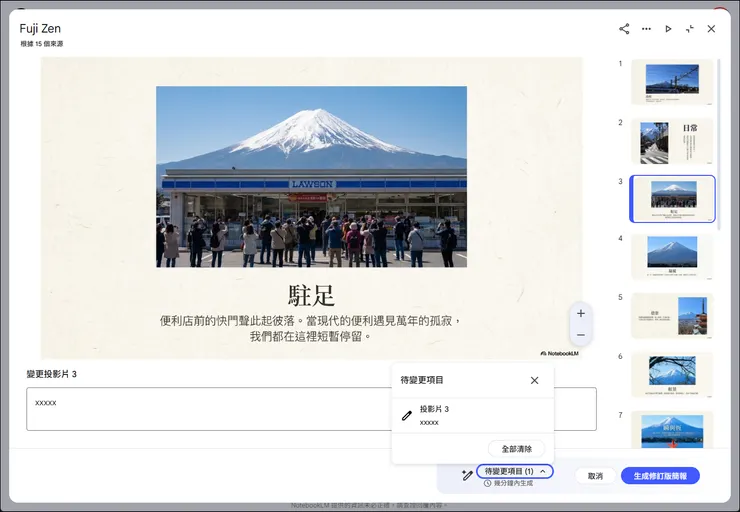Screen dimensions: 740x512
Task: Click the 駐足 slide title
Action: coord(311,296)
